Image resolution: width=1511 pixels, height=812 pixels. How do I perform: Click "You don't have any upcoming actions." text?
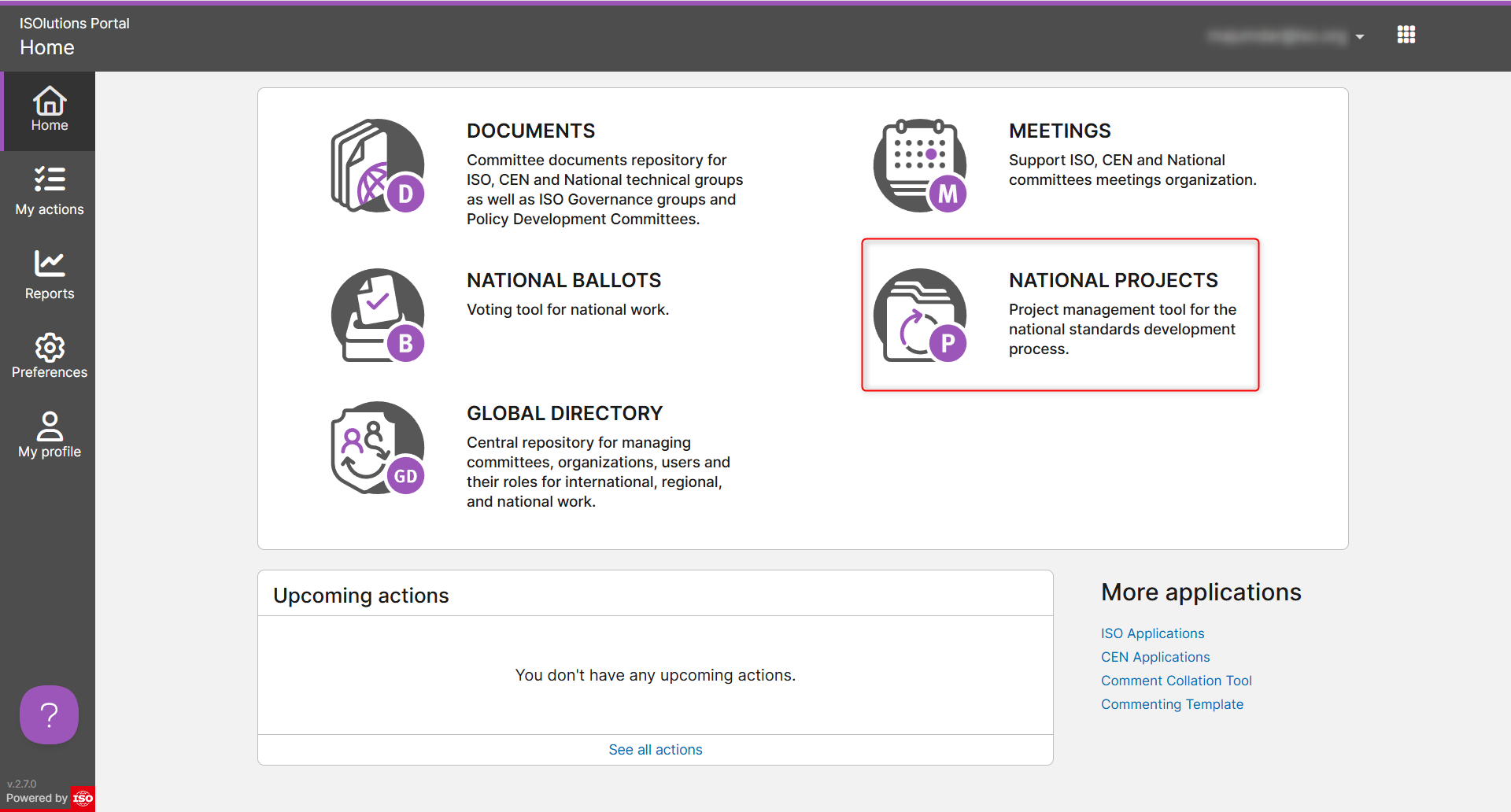[656, 675]
